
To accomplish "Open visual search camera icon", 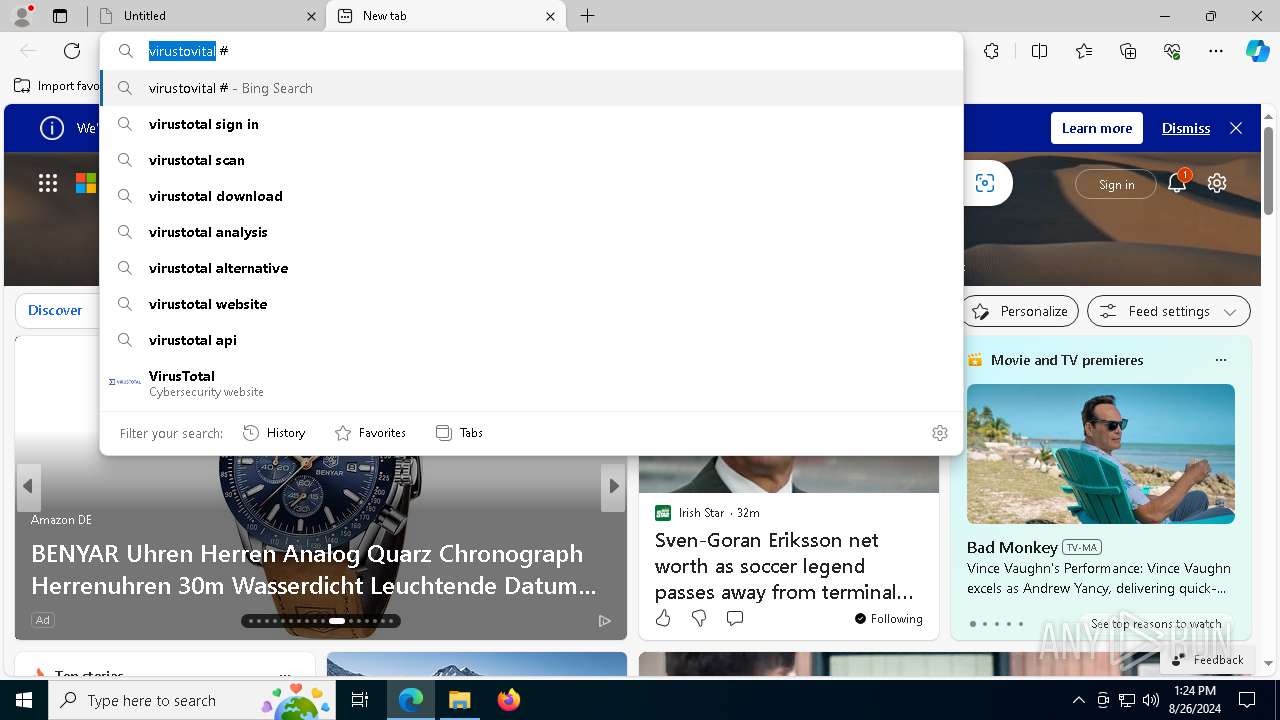I will (985, 183).
